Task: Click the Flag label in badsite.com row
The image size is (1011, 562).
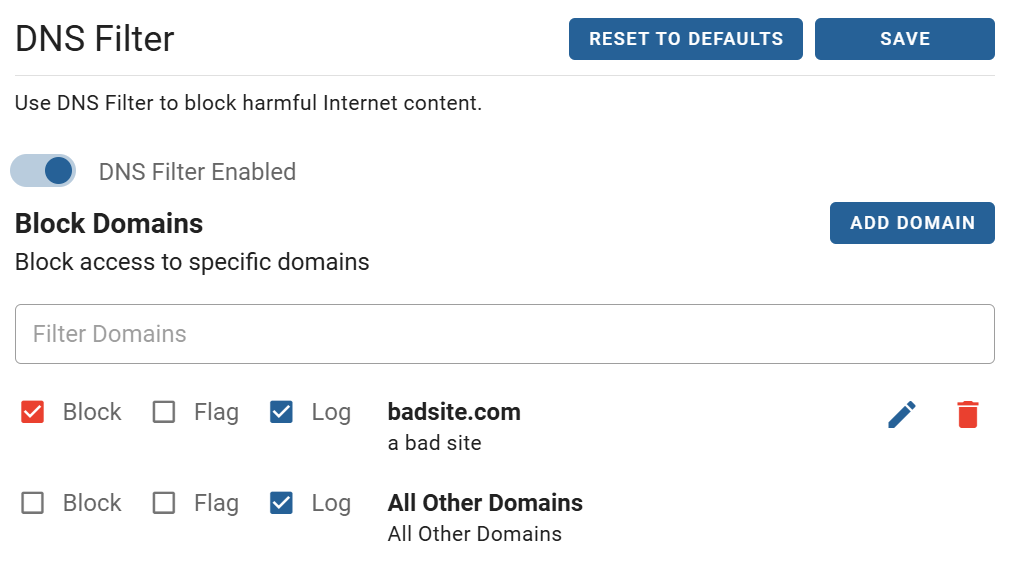Action: [x=217, y=412]
